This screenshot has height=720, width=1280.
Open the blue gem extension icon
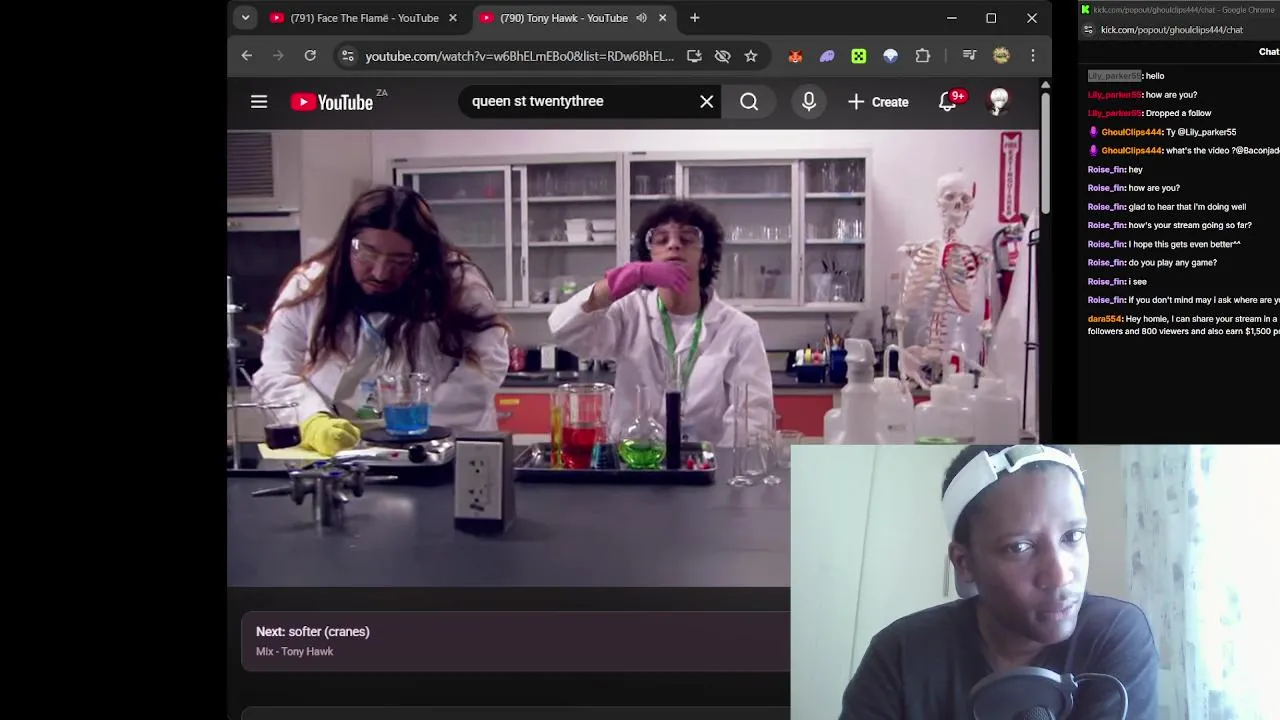890,56
